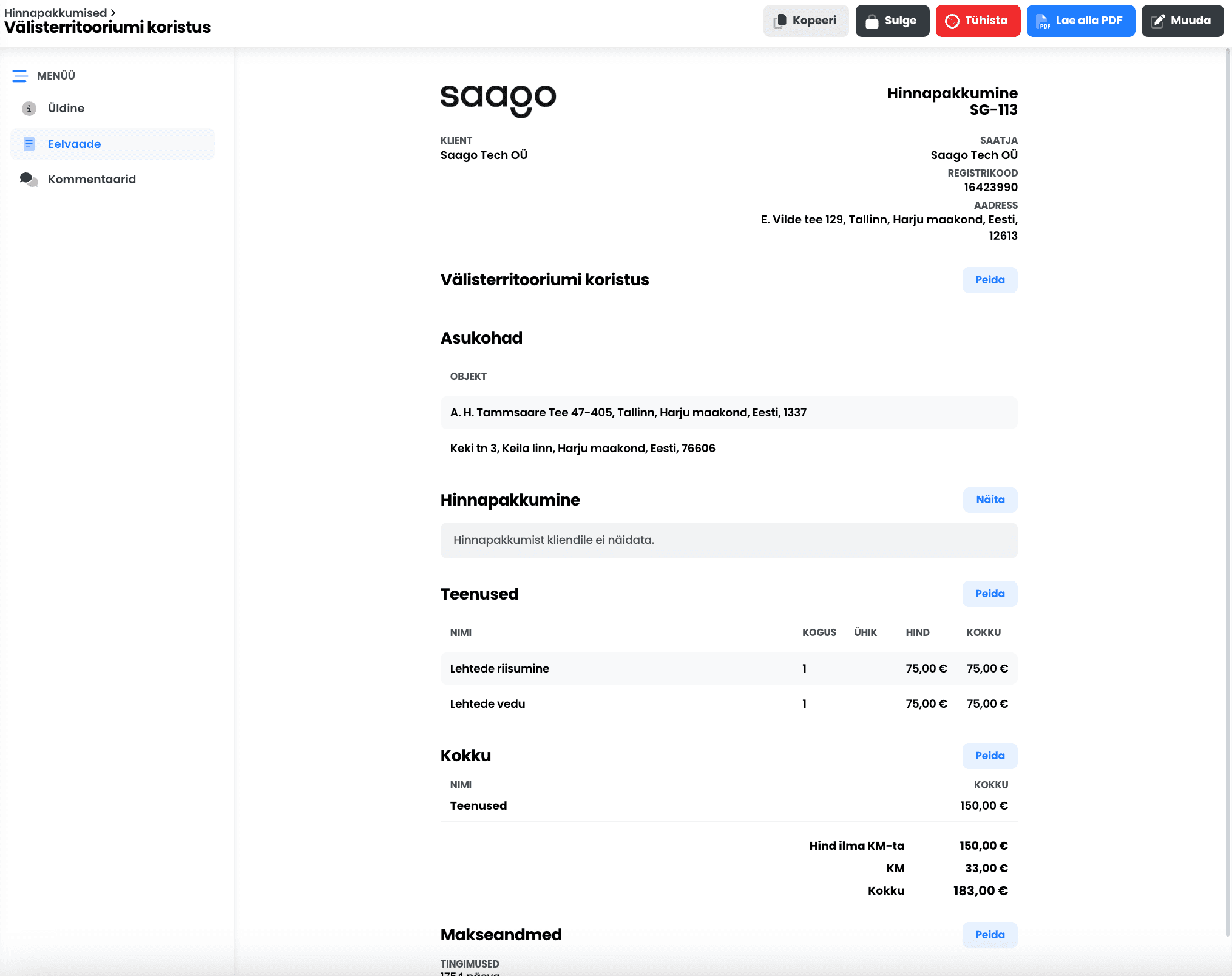Screen dimensions: 1232x976
Task: Go back via Hinnapakkumised breadcrumb
Action: point(55,13)
